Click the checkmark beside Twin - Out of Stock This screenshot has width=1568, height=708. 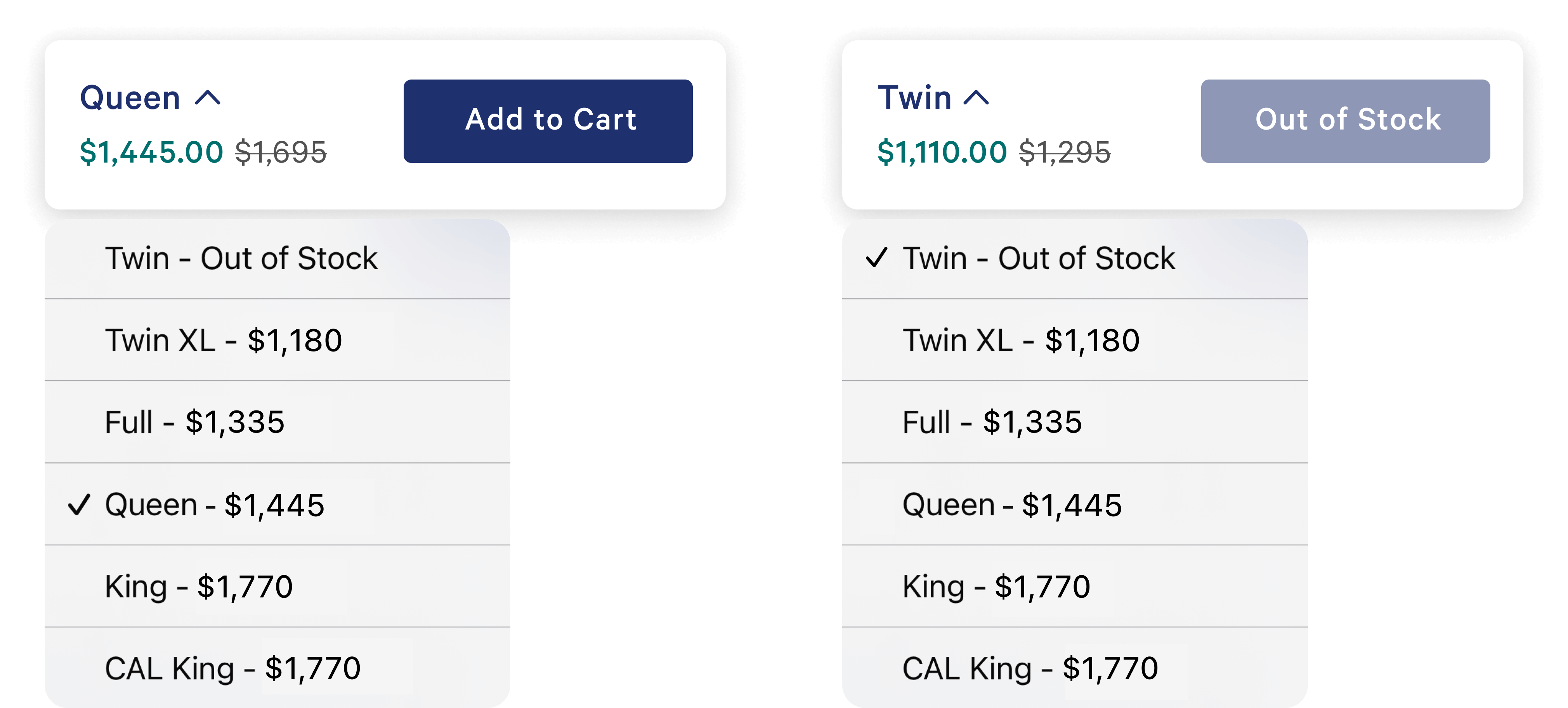click(x=876, y=258)
